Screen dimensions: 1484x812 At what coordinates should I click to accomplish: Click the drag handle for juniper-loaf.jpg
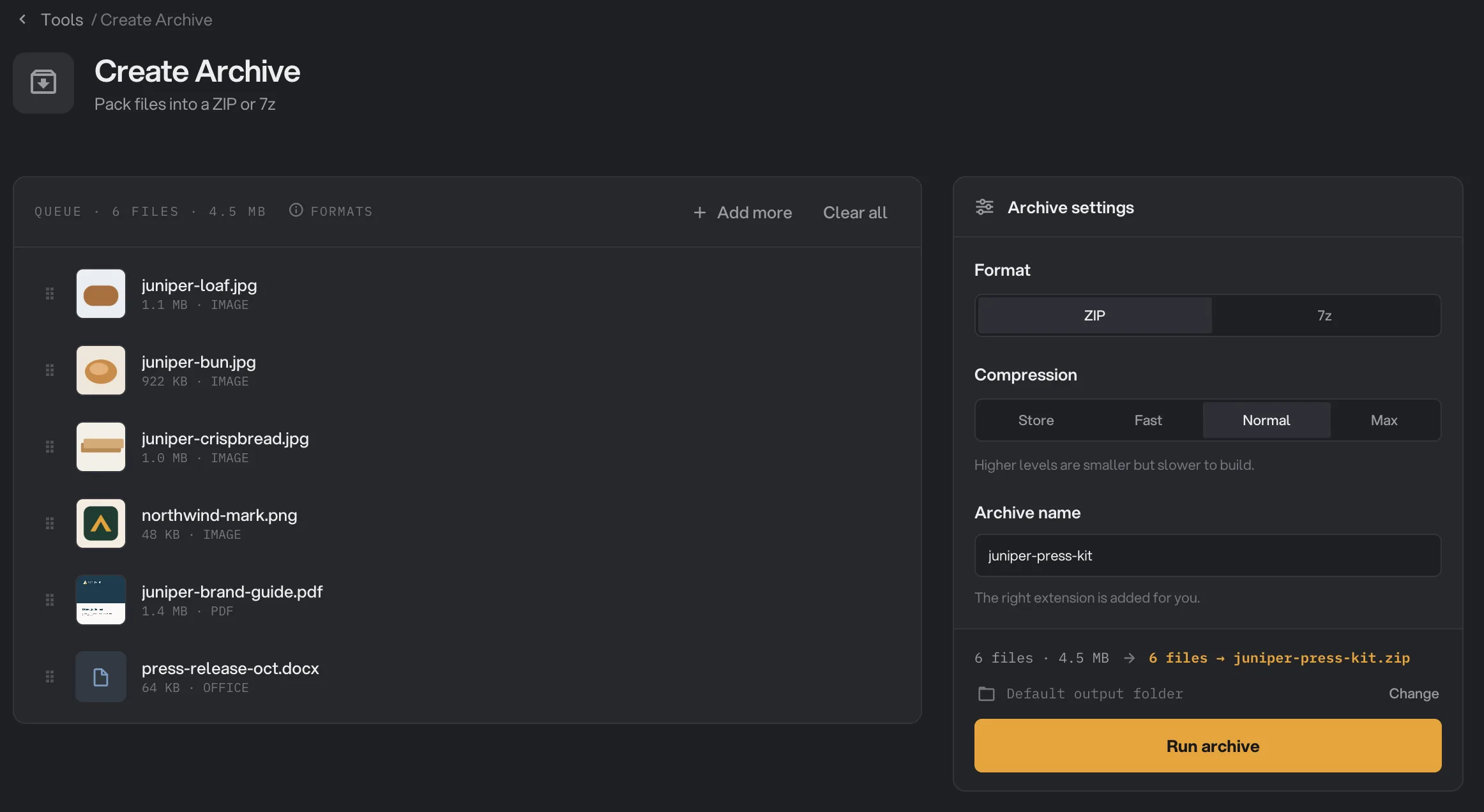[x=50, y=294]
